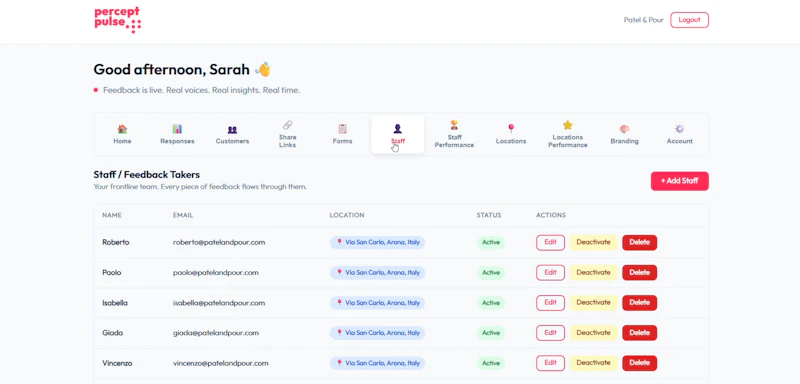This screenshot has width=800, height=384.
Task: Click the EMAIL column header
Action: [183, 215]
